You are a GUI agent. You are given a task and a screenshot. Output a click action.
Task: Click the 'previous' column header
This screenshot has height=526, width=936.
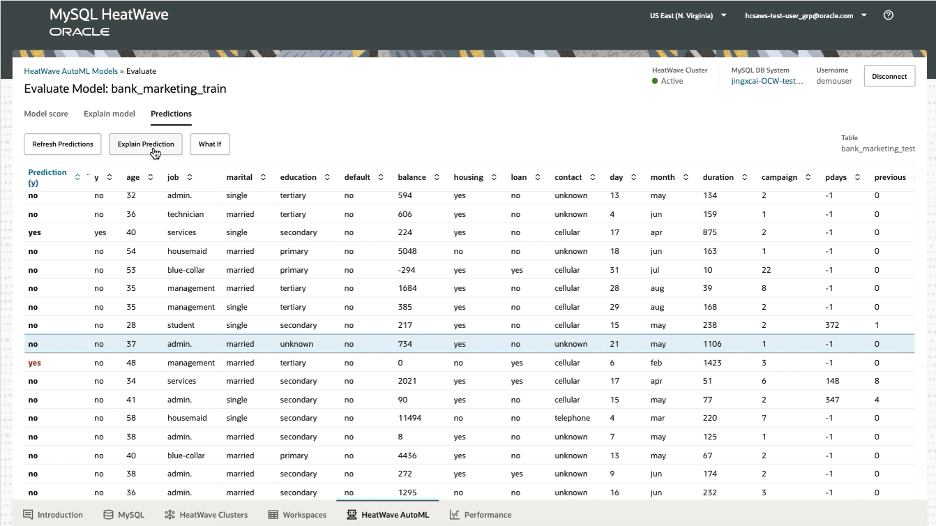(x=889, y=177)
